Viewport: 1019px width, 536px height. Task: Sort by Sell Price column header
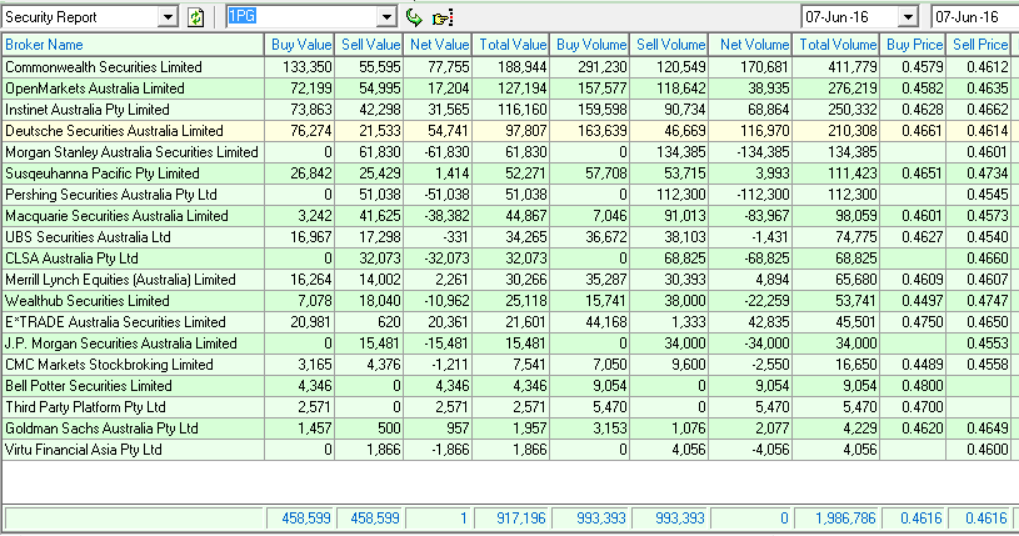point(979,45)
